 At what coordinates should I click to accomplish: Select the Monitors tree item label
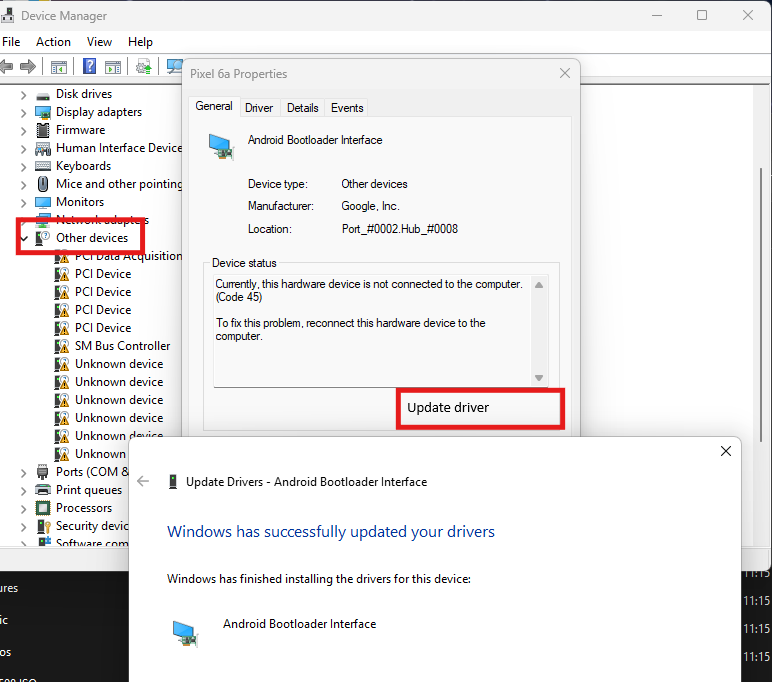click(x=80, y=202)
